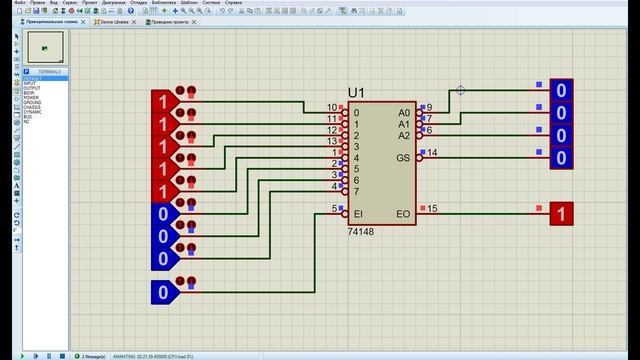The width and height of the screenshot is (640, 360).
Task: Toggle logic state wired to input 4
Action: pos(165,191)
